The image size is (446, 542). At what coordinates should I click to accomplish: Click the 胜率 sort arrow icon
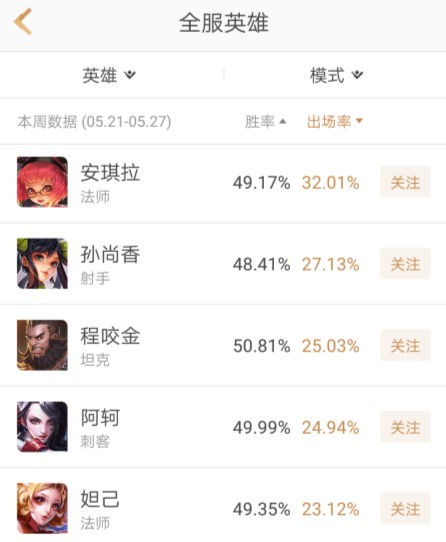tap(283, 121)
